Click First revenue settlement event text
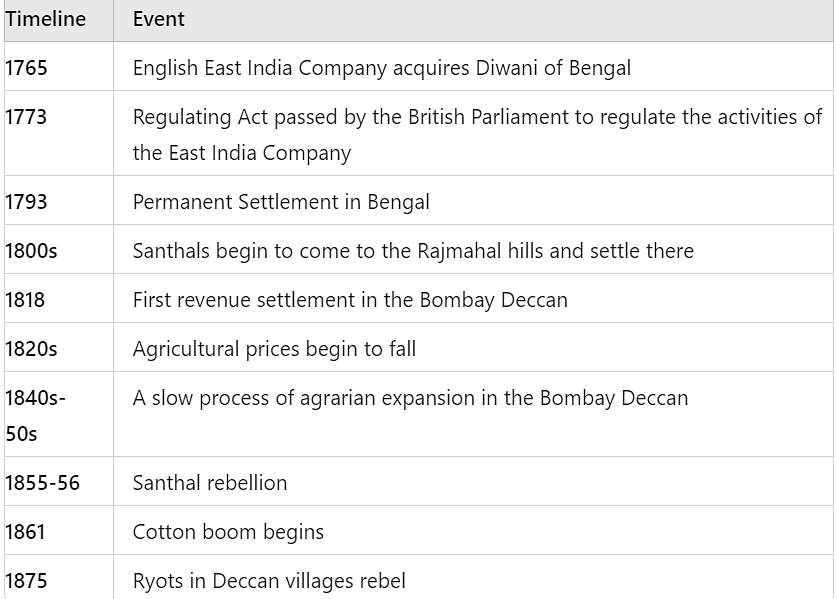 pyautogui.click(x=350, y=300)
